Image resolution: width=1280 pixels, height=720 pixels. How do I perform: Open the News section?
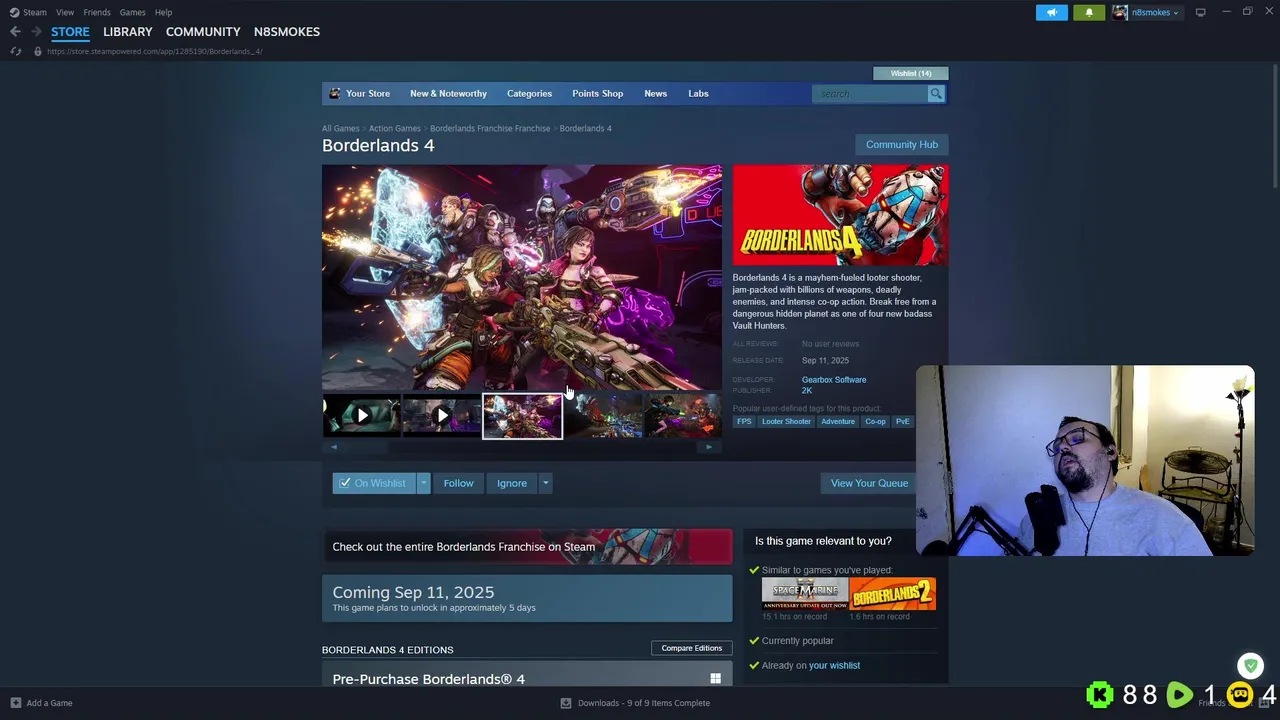coord(655,94)
